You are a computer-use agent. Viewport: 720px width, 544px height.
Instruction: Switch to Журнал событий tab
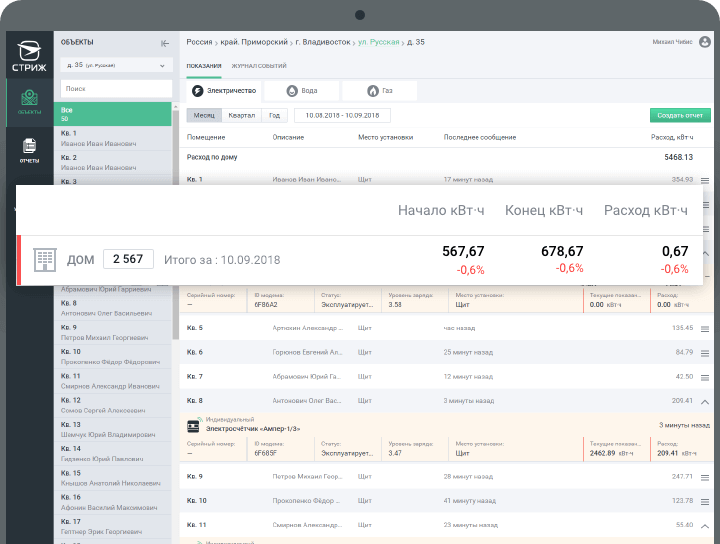[x=259, y=66]
